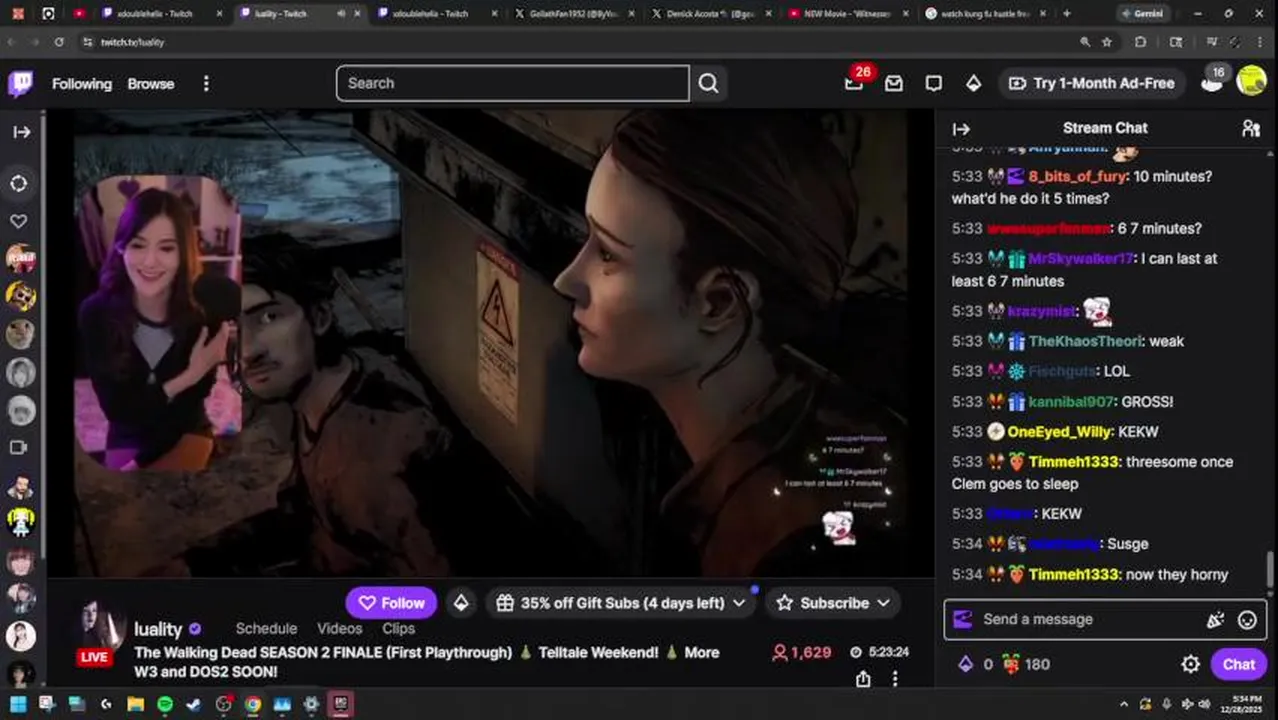
Task: Open the stream more options dots
Action: pyautogui.click(x=895, y=679)
